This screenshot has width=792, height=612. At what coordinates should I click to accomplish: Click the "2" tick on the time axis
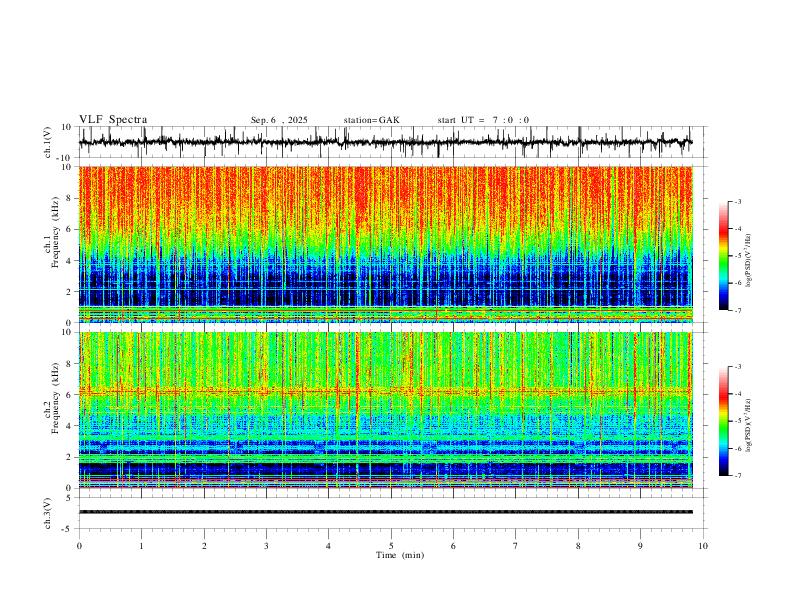click(x=204, y=546)
